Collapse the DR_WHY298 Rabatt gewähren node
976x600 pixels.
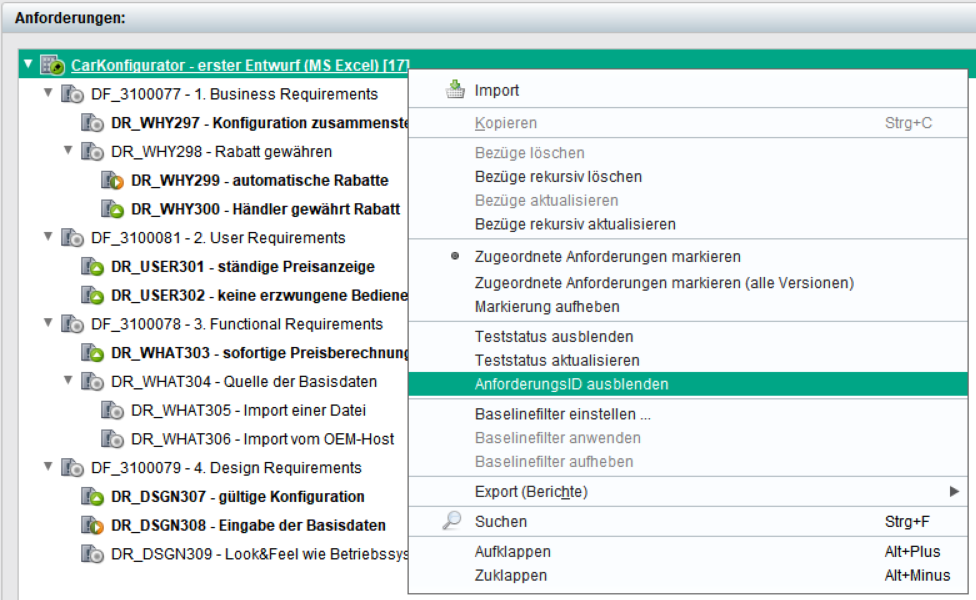68,151
